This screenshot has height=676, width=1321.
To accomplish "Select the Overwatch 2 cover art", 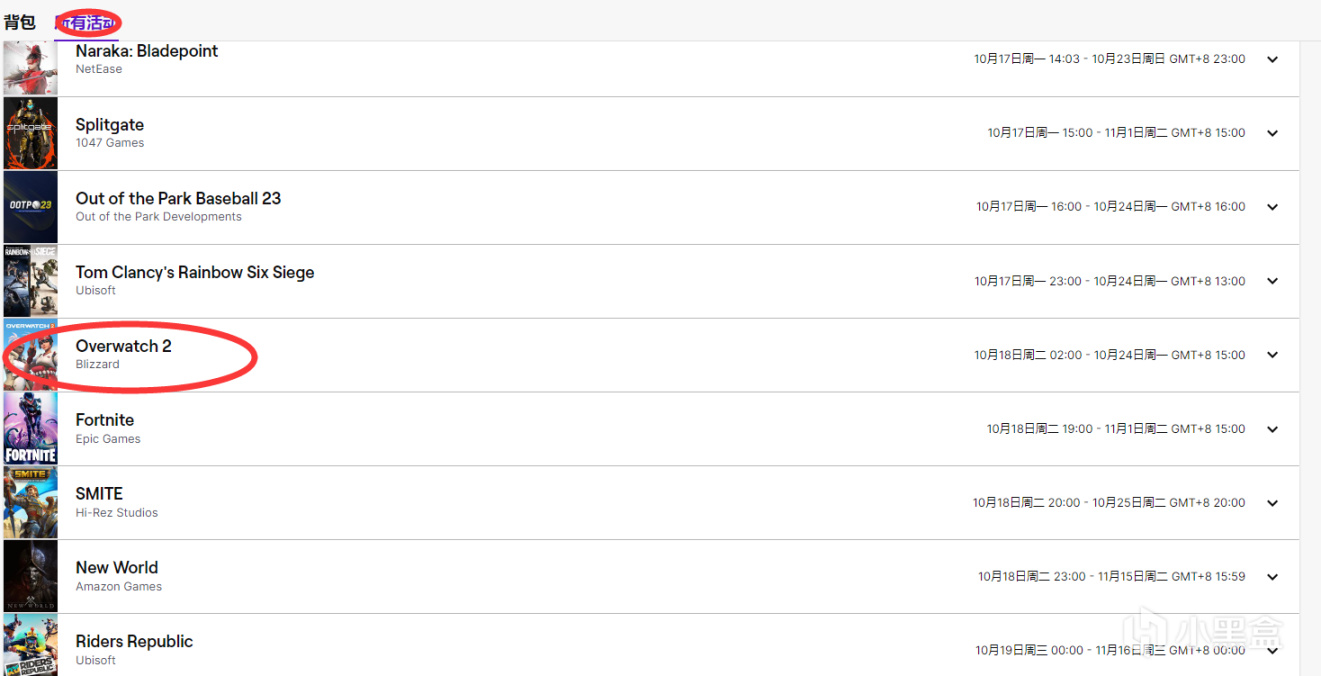I will tap(30, 355).
